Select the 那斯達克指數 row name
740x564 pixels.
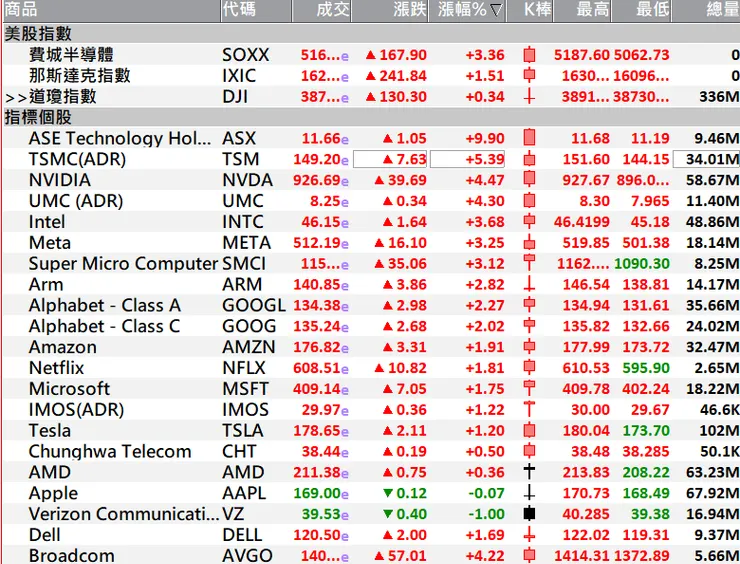[x=80, y=76]
